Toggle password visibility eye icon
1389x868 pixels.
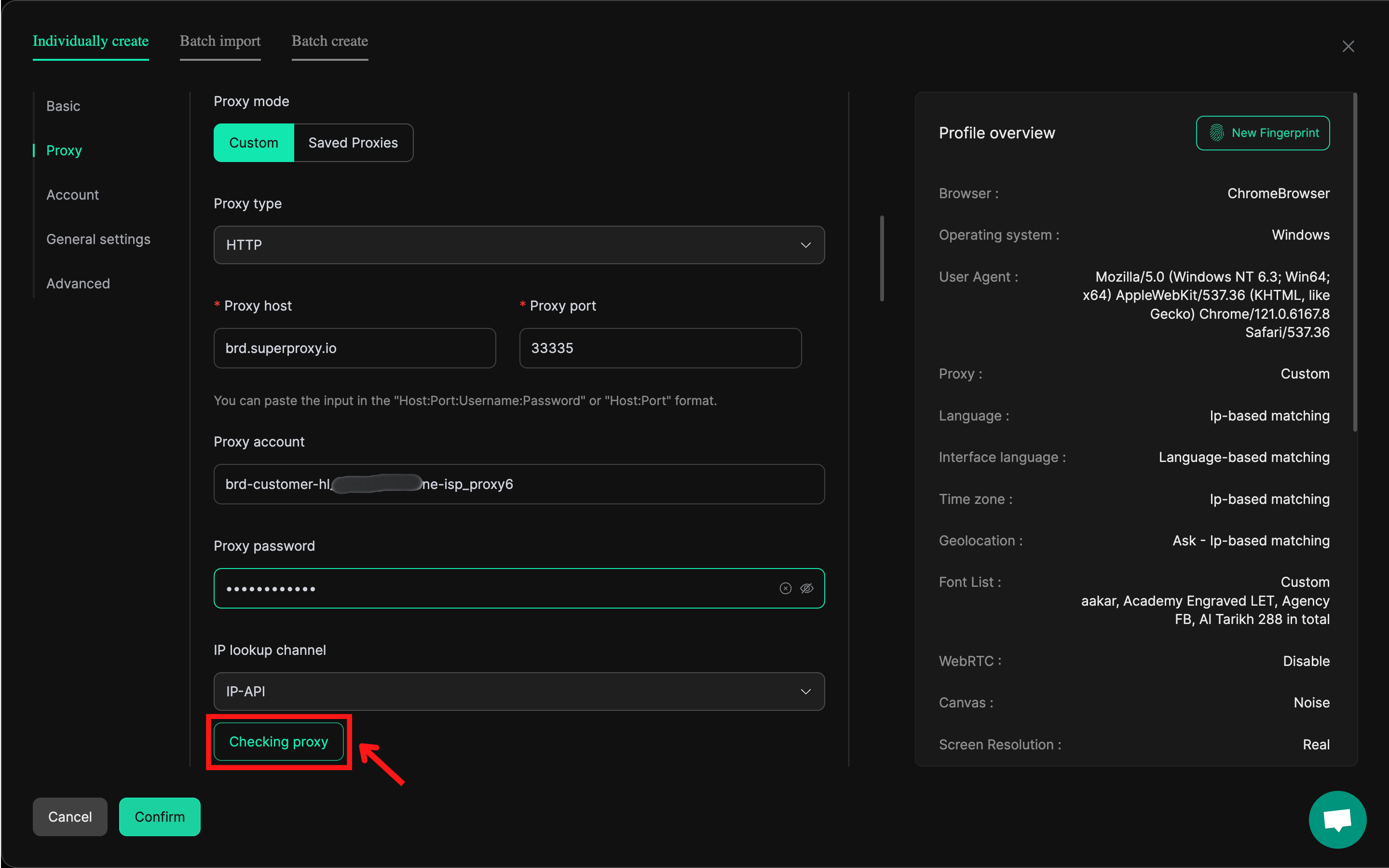point(806,588)
